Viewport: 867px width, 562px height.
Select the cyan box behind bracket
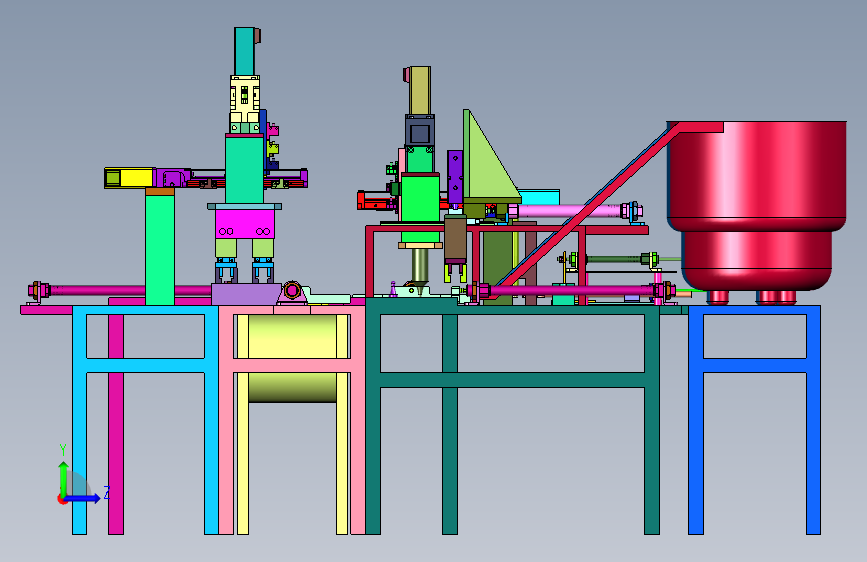[539, 197]
